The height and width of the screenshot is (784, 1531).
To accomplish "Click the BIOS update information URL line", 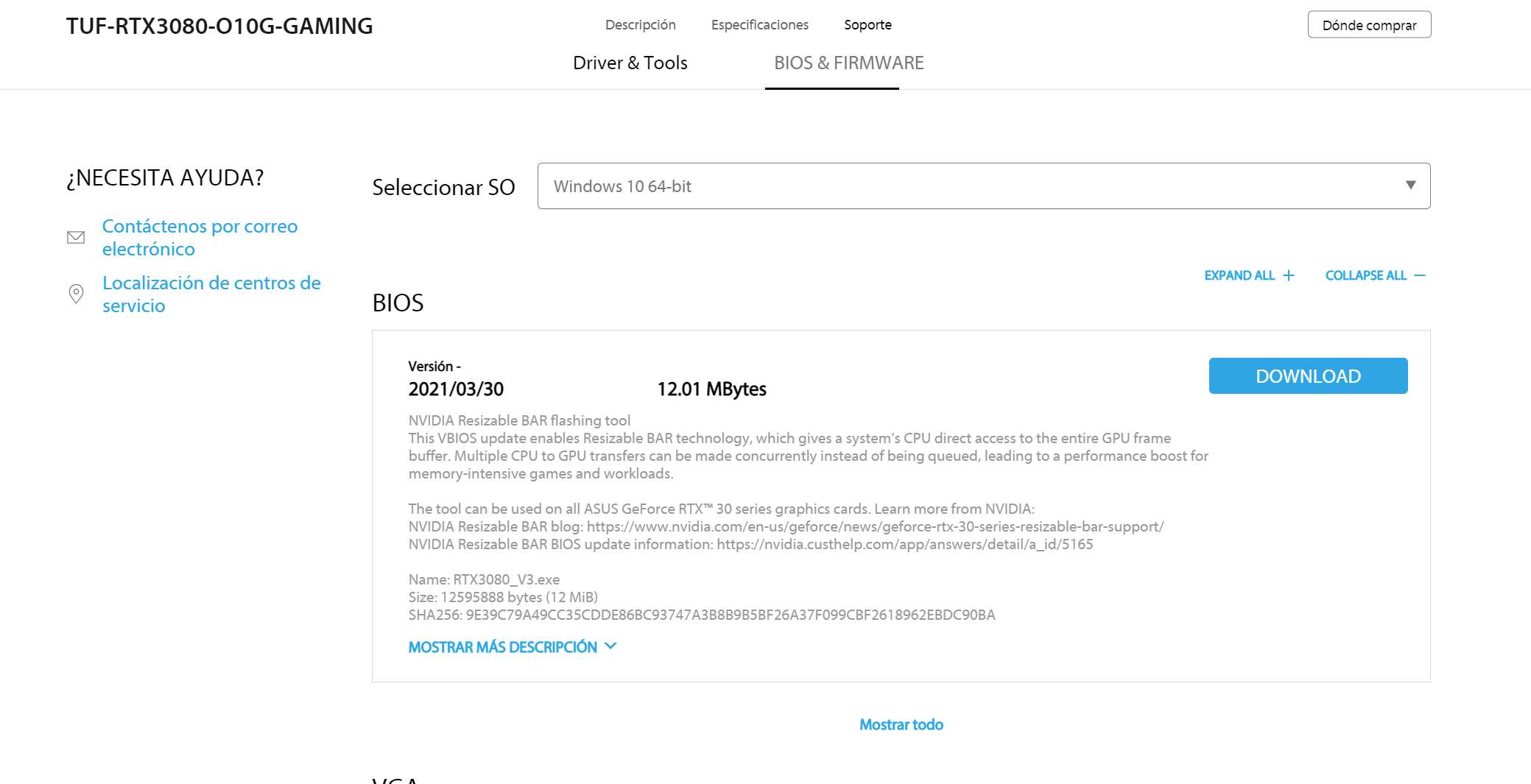I will 750,544.
